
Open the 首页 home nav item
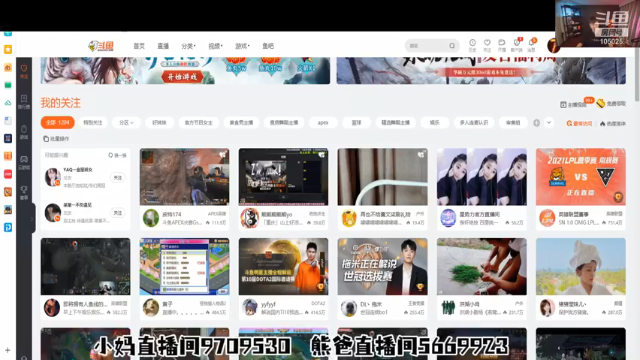click(x=139, y=46)
